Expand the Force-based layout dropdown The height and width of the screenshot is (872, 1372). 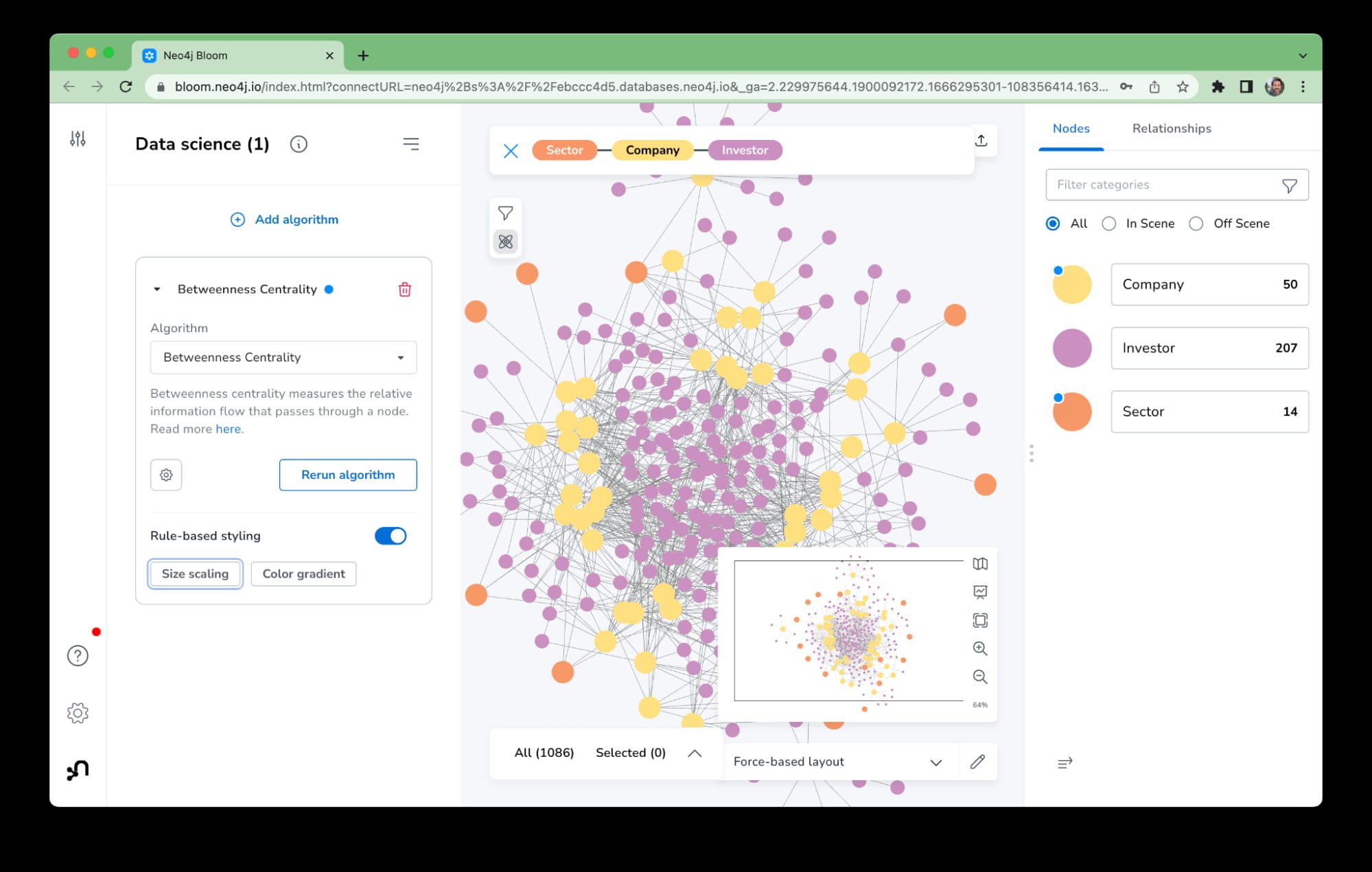[935, 762]
